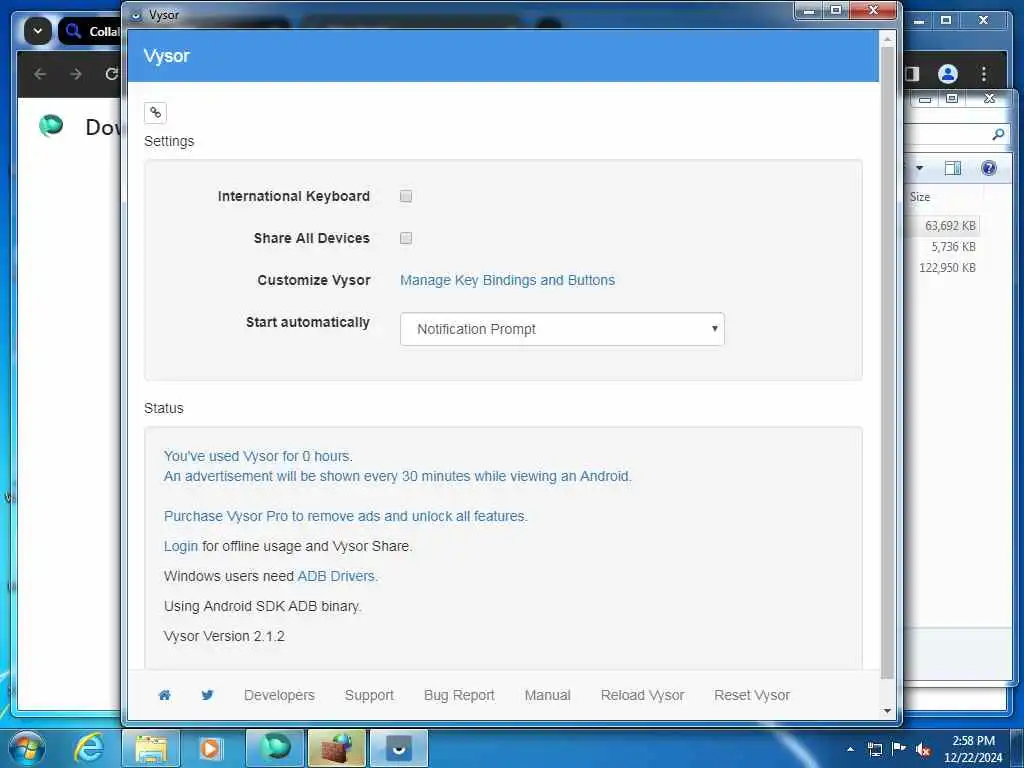Click the Vysor Version 2.1.2 text

(224, 636)
